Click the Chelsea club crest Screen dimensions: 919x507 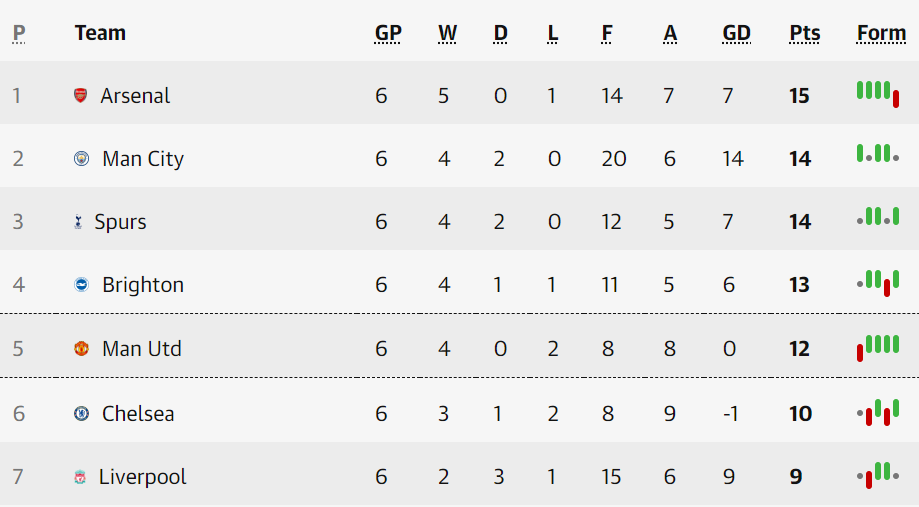82,414
